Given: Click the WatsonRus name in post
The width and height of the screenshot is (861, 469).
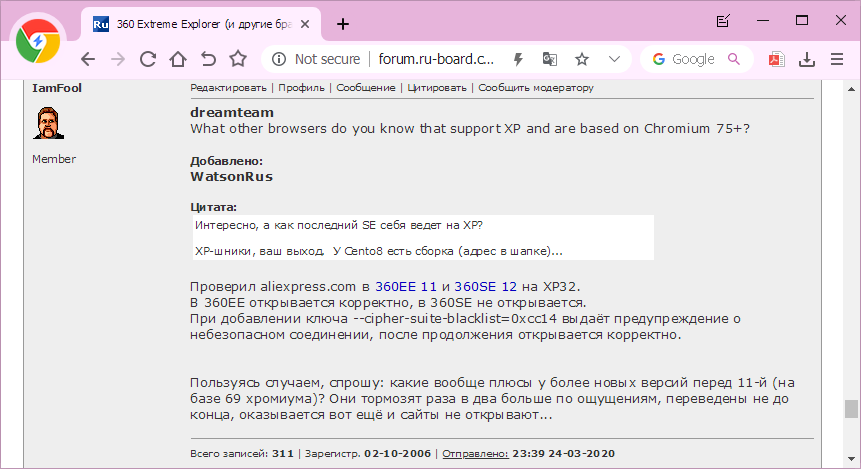Looking at the screenshot, I should (x=231, y=177).
